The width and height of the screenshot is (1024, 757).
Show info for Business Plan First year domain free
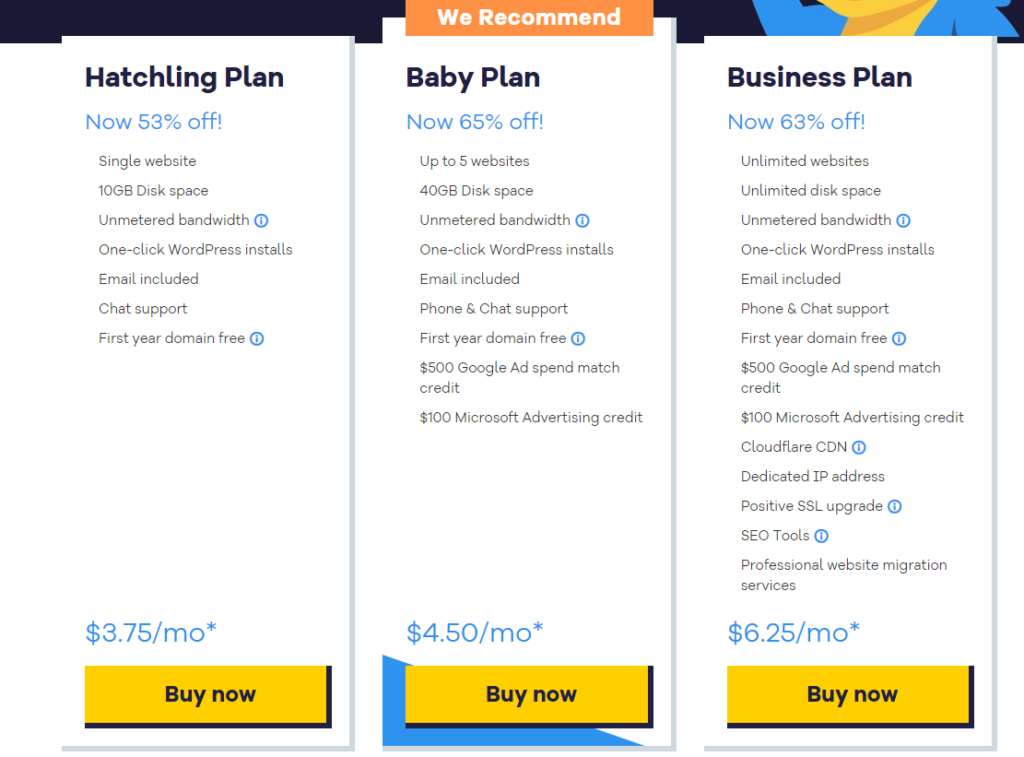[x=899, y=338]
